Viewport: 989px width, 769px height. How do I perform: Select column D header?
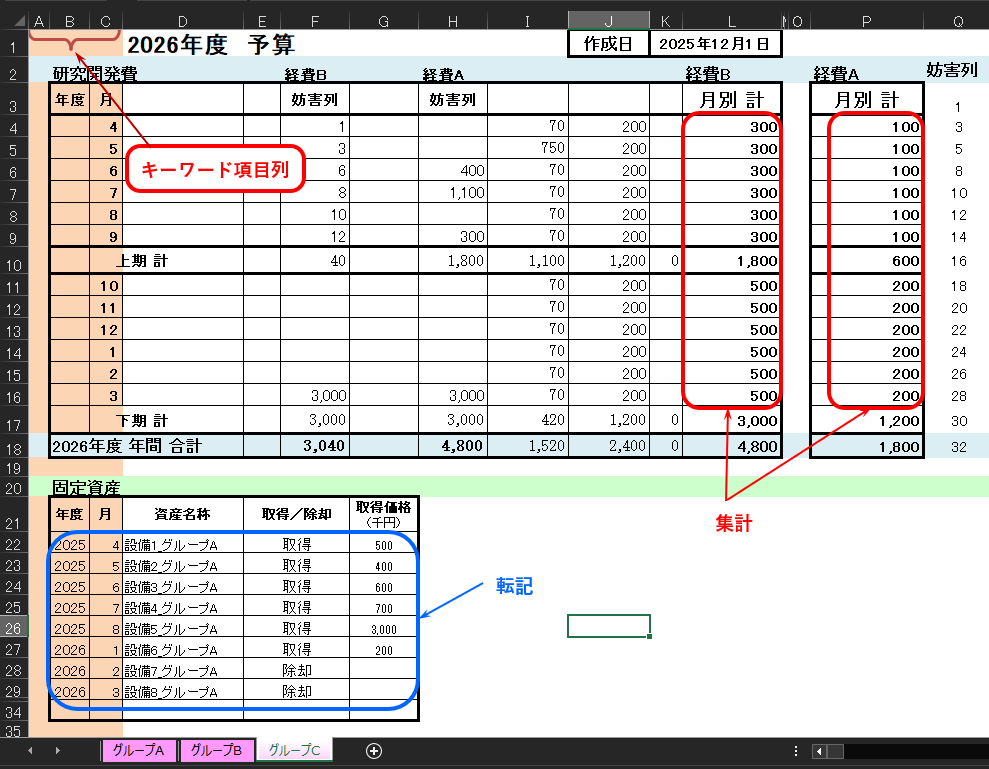[183, 21]
